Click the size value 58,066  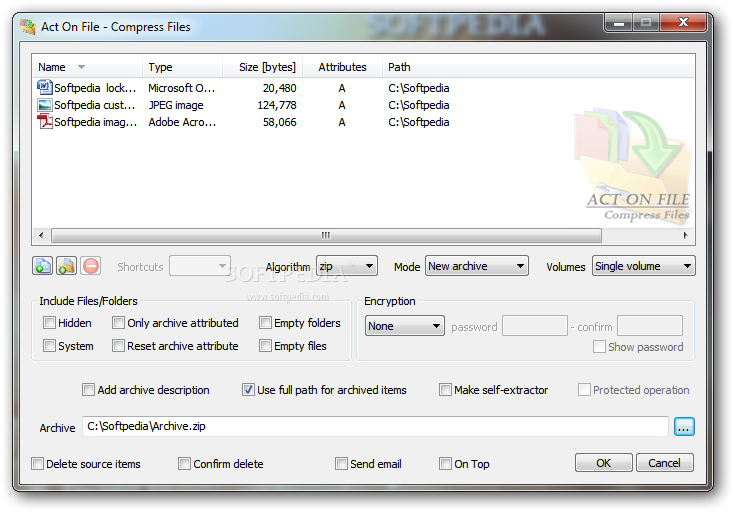click(x=279, y=122)
